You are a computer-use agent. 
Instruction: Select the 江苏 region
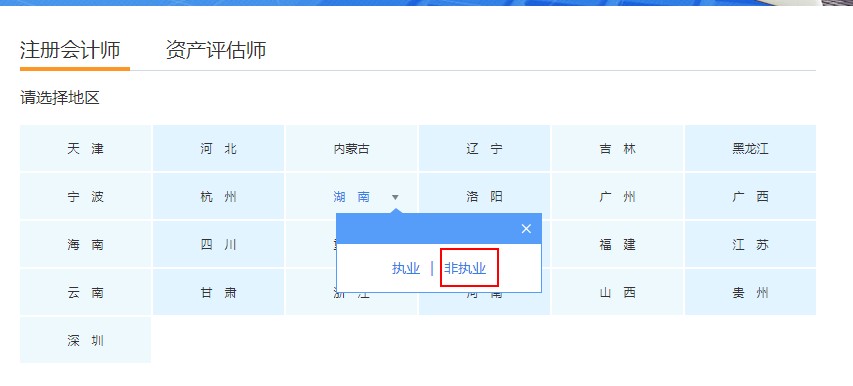[x=750, y=245]
